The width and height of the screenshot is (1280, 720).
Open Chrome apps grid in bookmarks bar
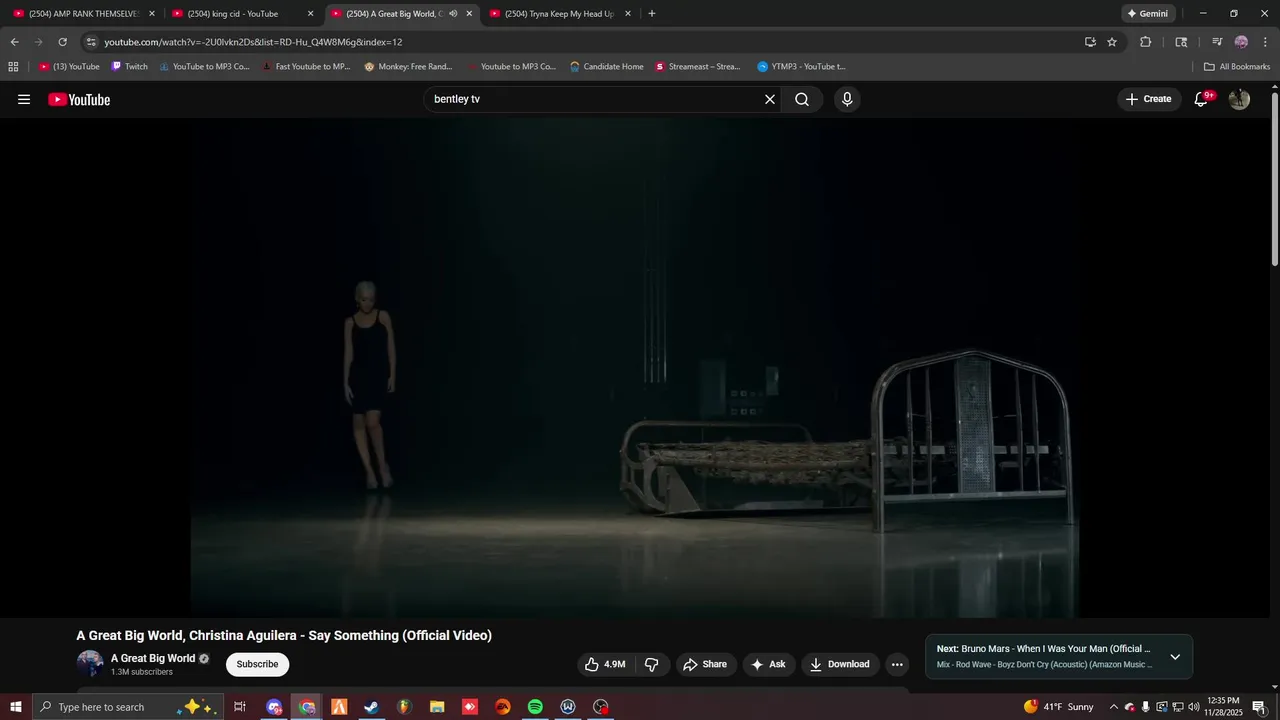coord(13,67)
